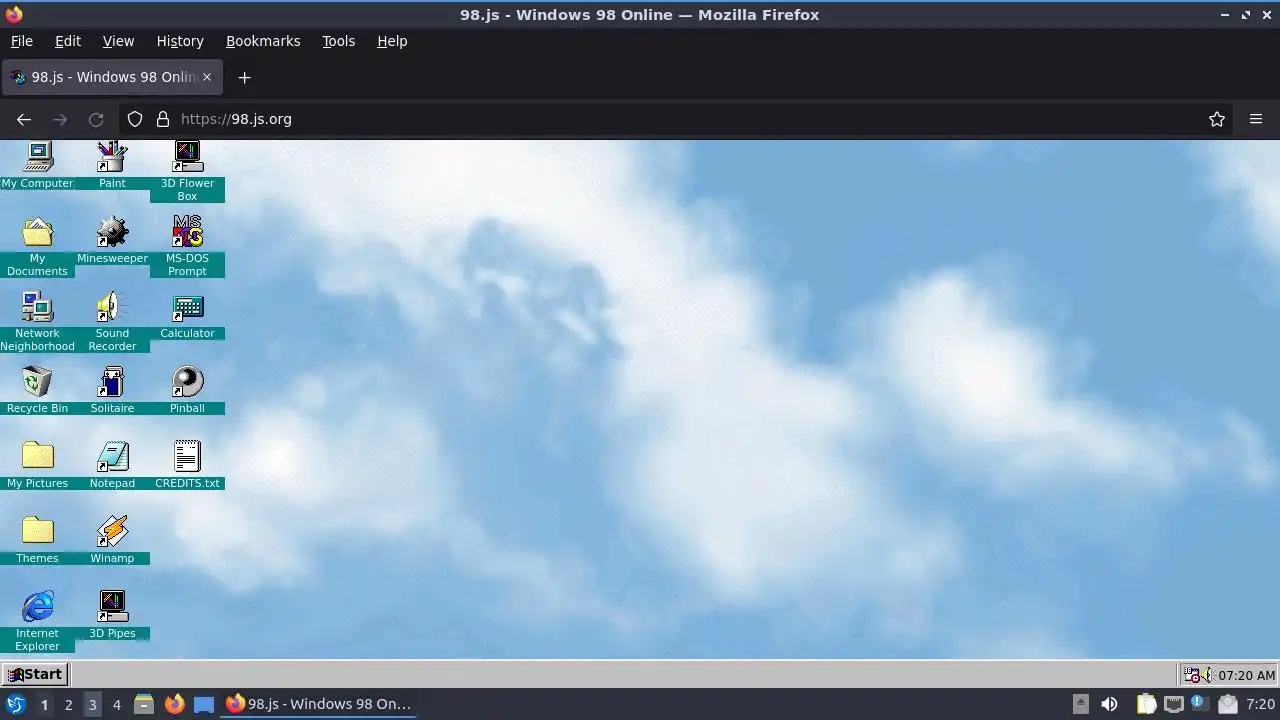
Task: Select the Recycle Bin icon
Action: click(x=37, y=390)
